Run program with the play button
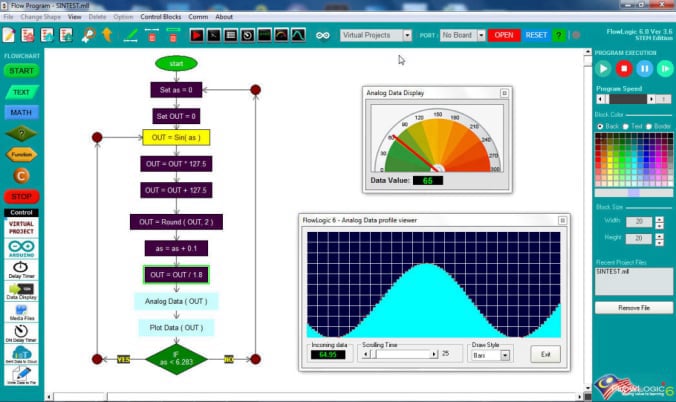Screen dimensions: 676x402 point(603,69)
